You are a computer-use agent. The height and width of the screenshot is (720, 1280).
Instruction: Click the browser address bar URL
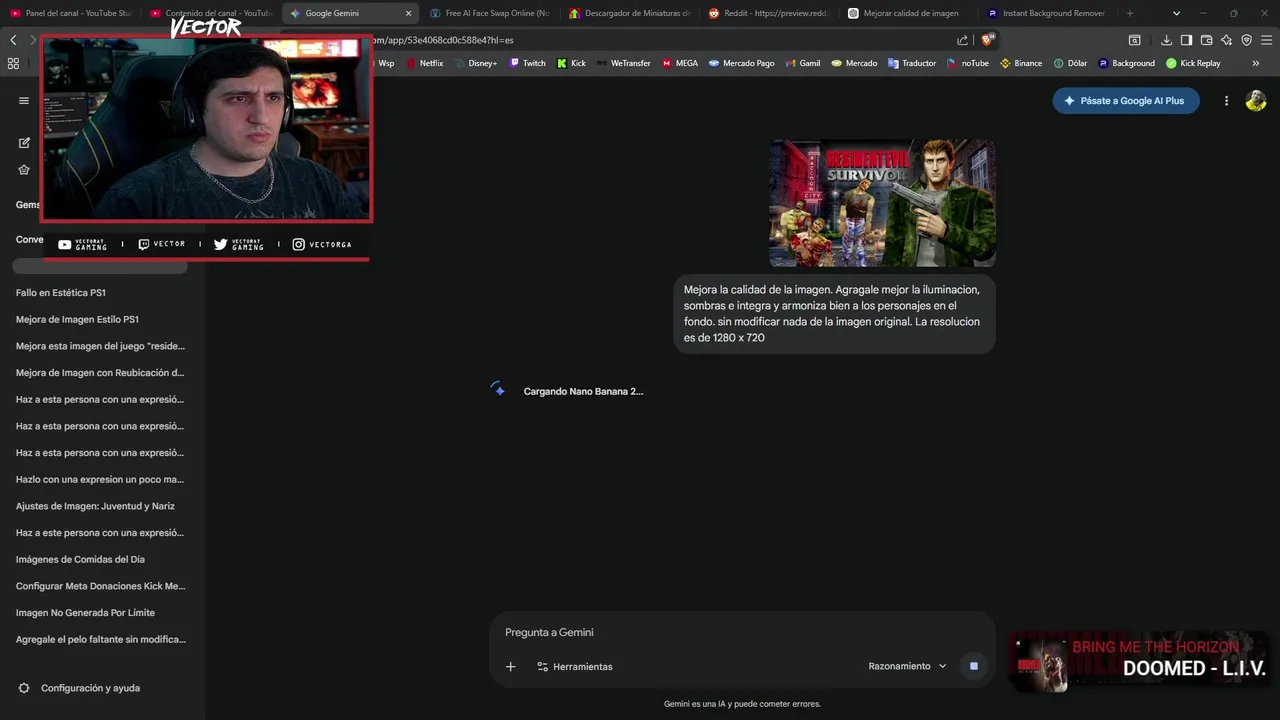pyautogui.click(x=660, y=40)
